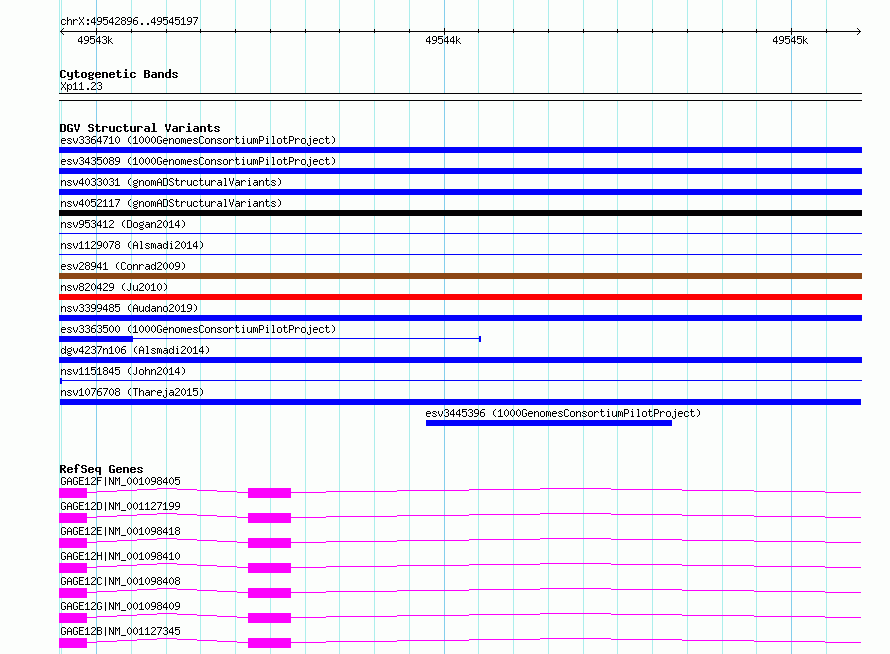Click second exon block of GAGE12H
Viewport: 890px width, 654px height.
coord(270,568)
